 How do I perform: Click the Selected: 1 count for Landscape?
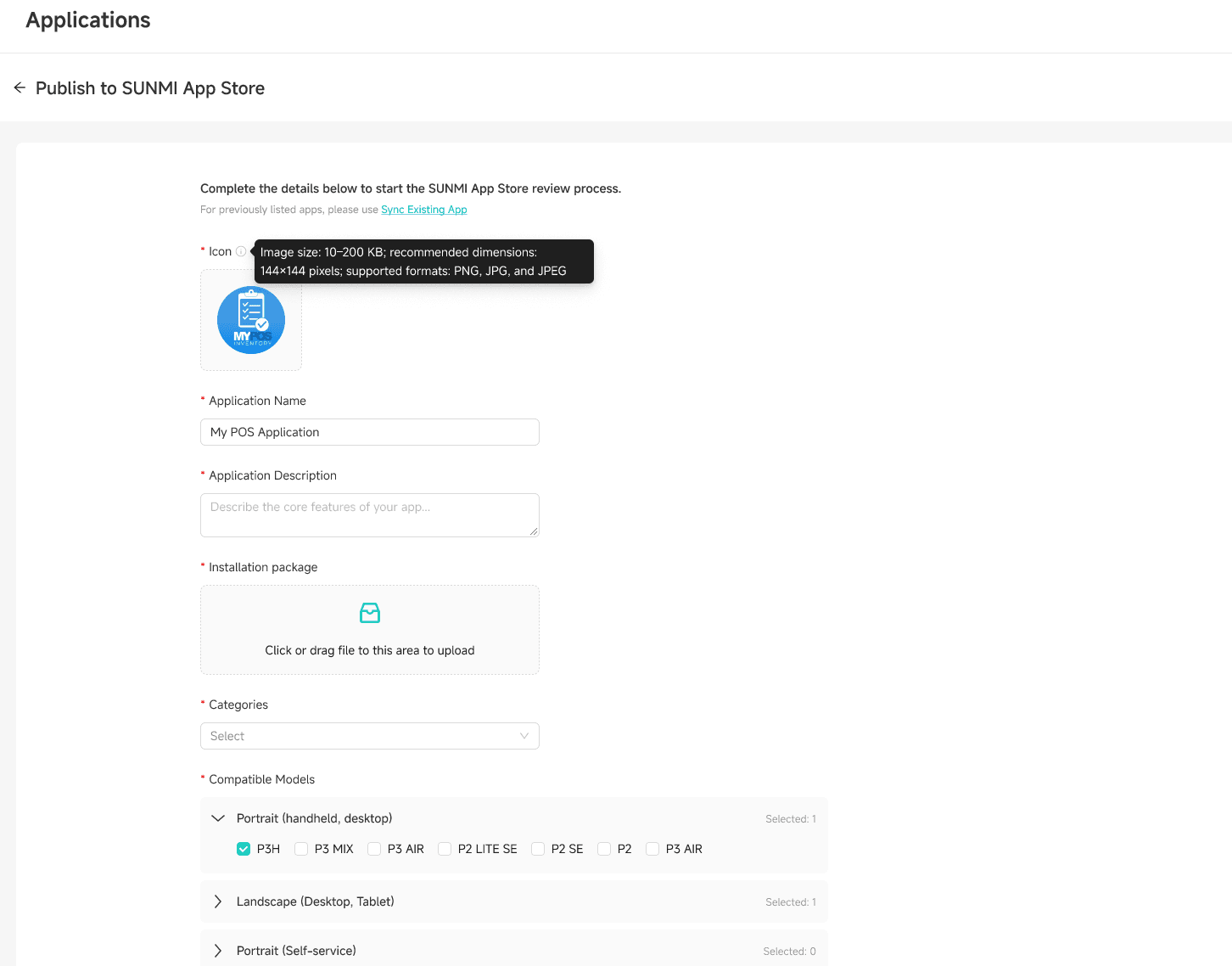point(791,902)
